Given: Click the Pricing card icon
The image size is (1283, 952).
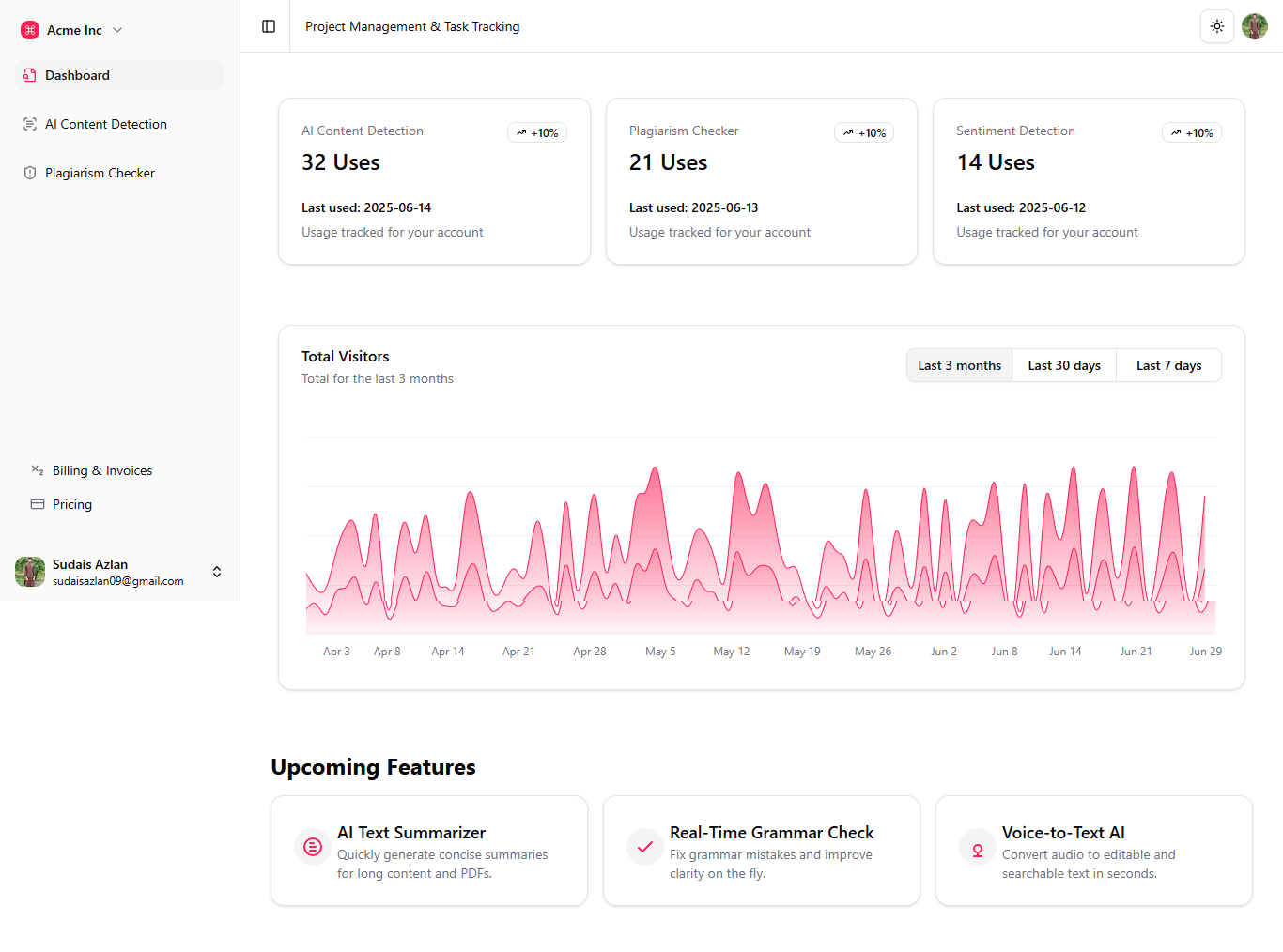Looking at the screenshot, I should [x=38, y=504].
